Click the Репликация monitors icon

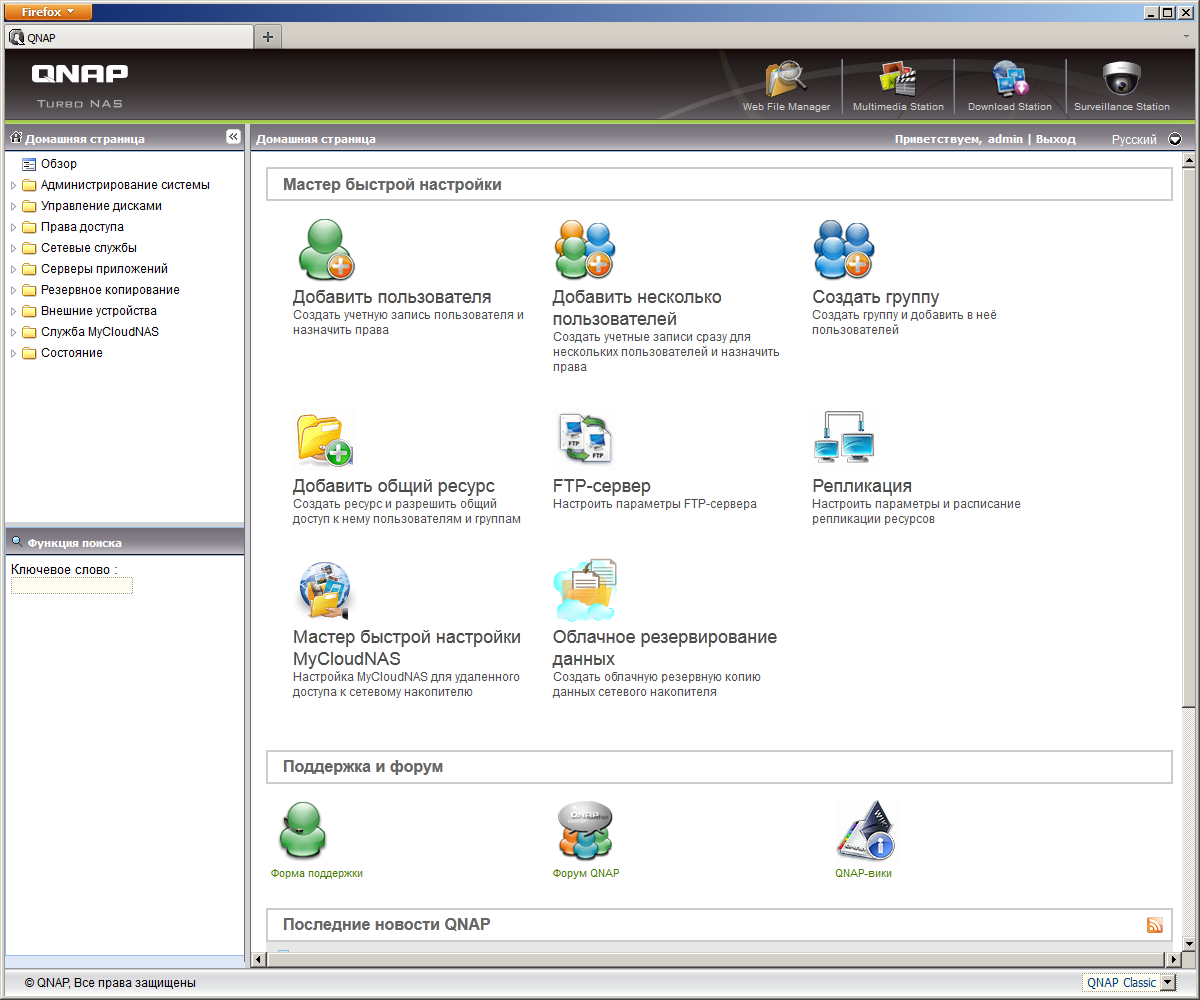tap(845, 438)
